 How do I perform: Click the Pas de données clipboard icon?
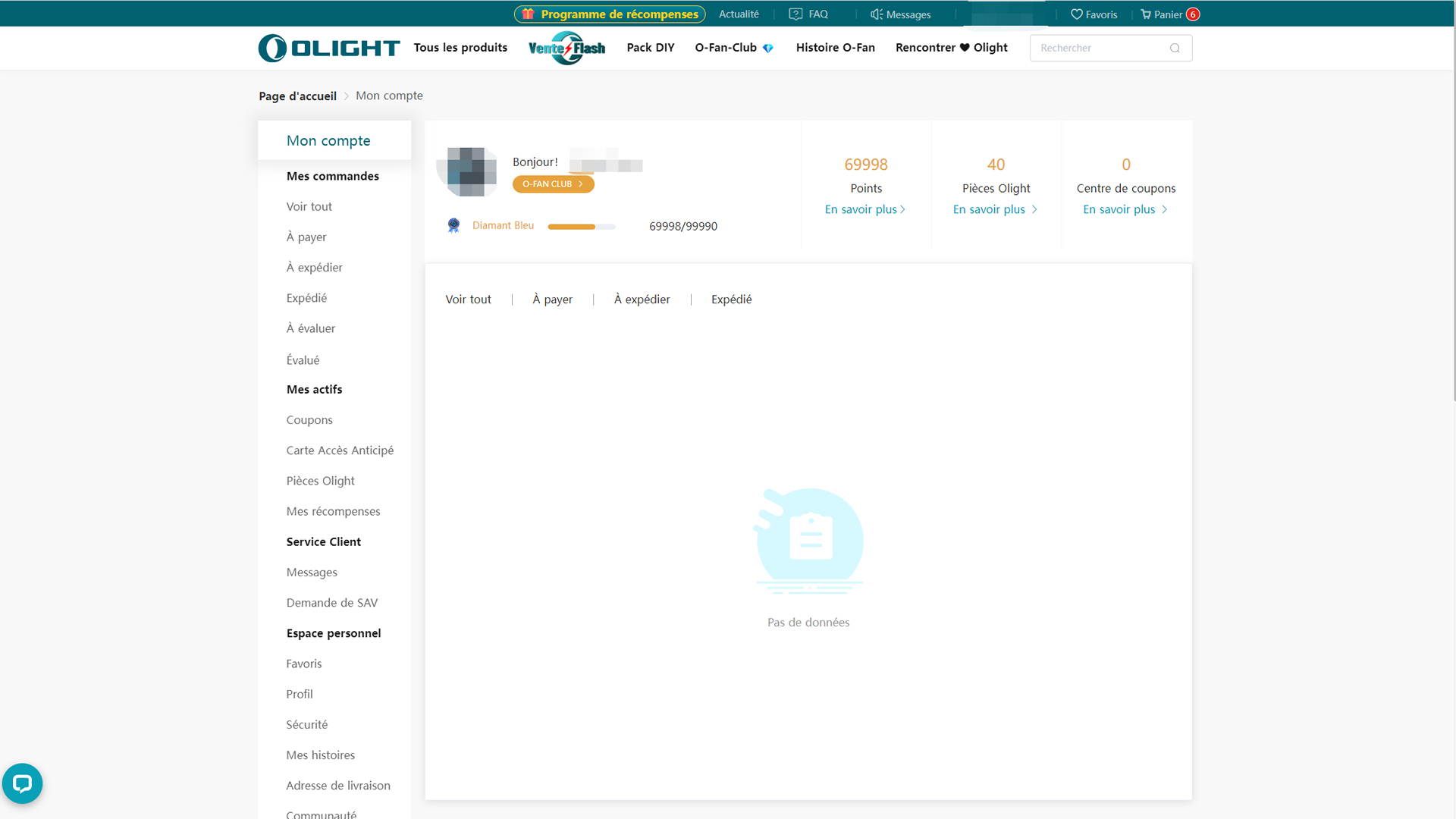(809, 540)
